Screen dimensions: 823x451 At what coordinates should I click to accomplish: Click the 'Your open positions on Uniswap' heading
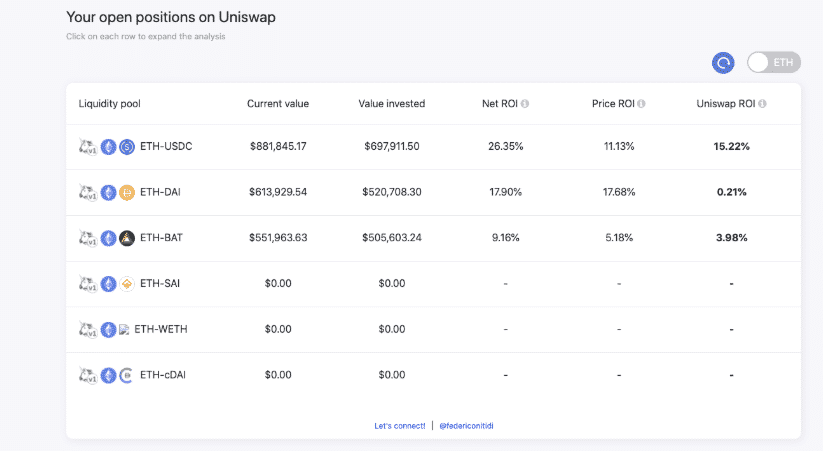pyautogui.click(x=171, y=17)
